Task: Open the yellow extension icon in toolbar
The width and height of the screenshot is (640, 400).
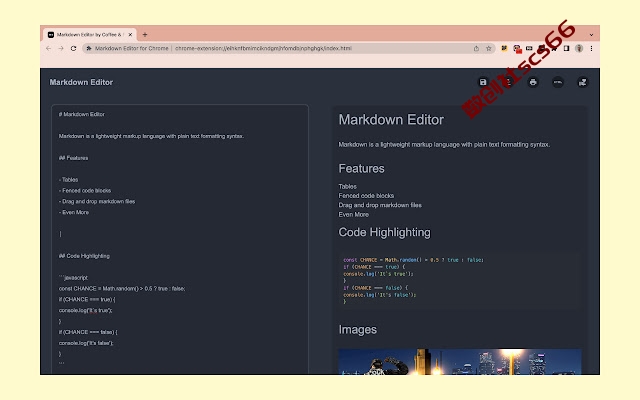Action: click(x=504, y=48)
